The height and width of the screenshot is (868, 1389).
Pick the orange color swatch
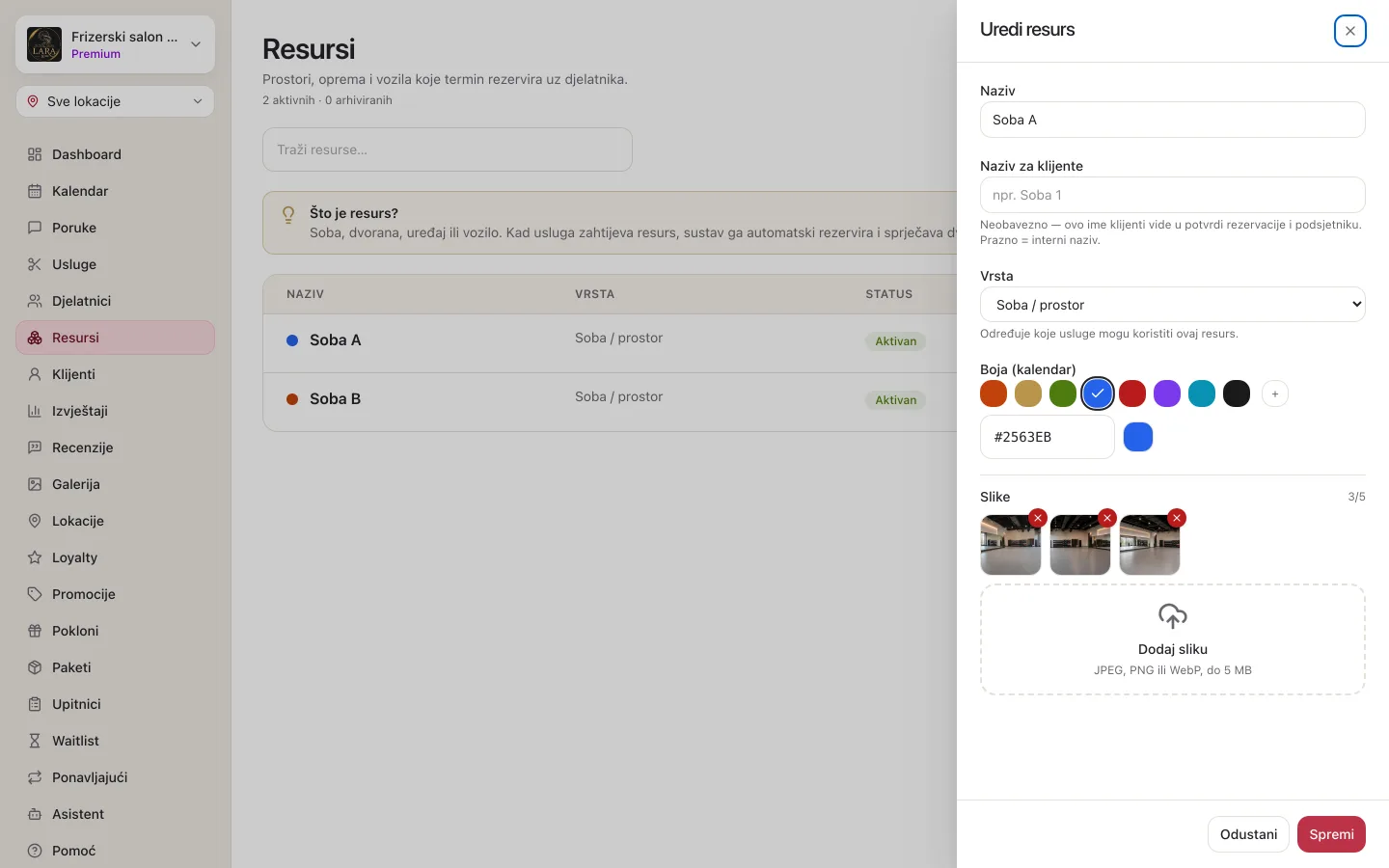[x=994, y=393]
